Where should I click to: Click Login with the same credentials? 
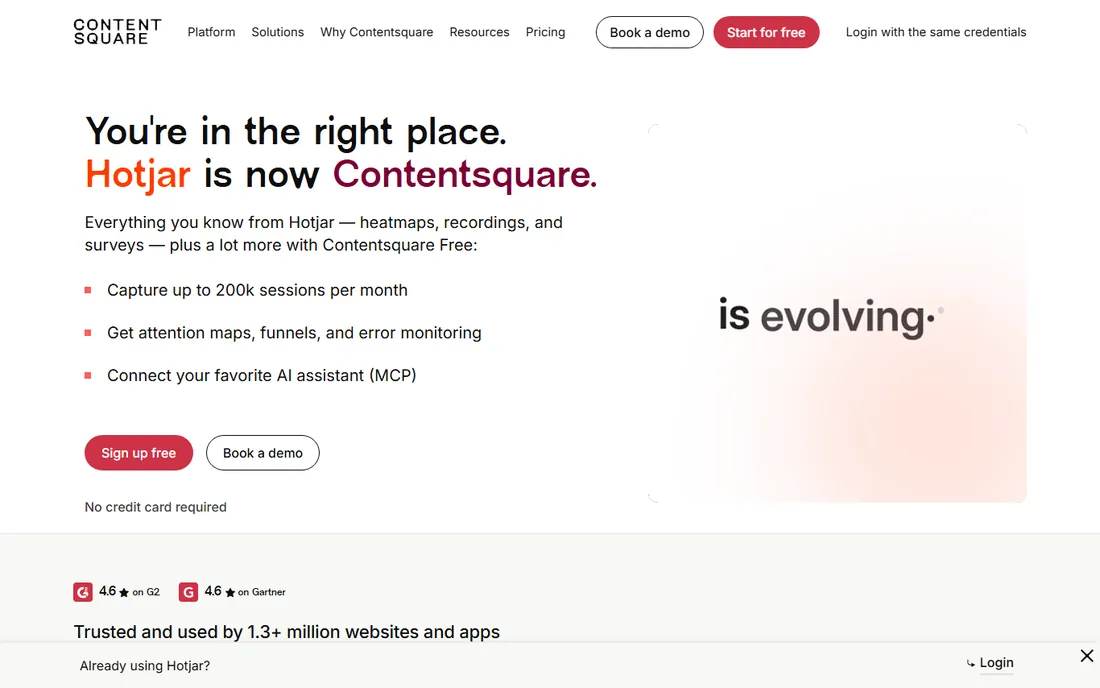tap(936, 32)
